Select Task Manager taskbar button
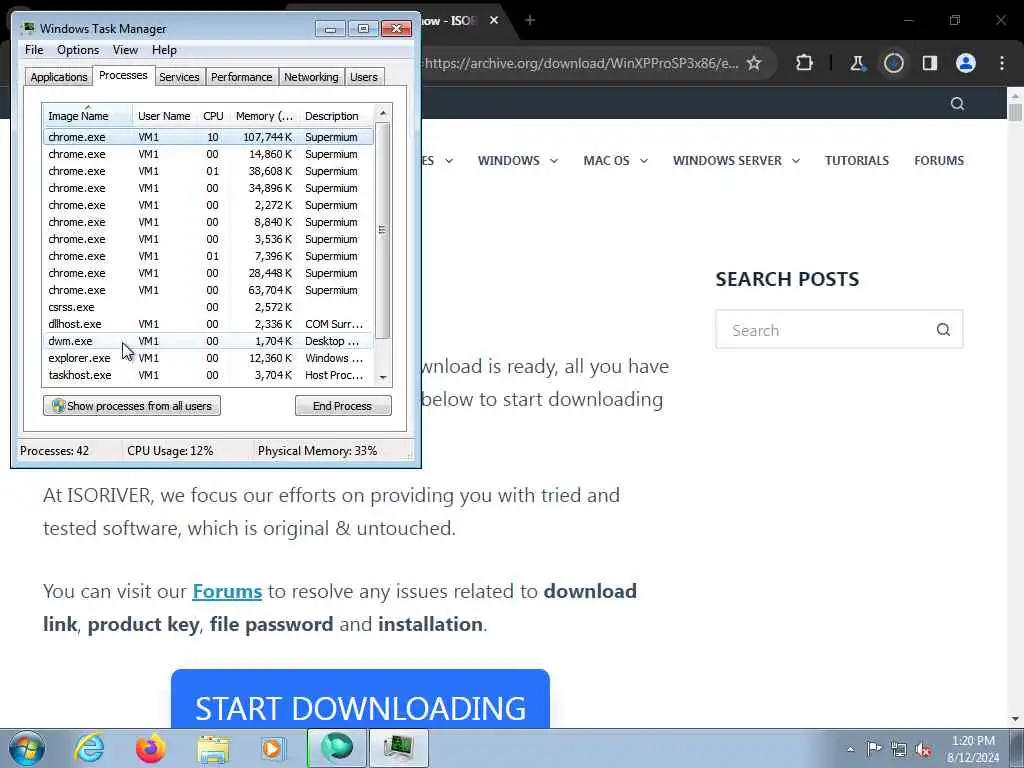 [398, 748]
